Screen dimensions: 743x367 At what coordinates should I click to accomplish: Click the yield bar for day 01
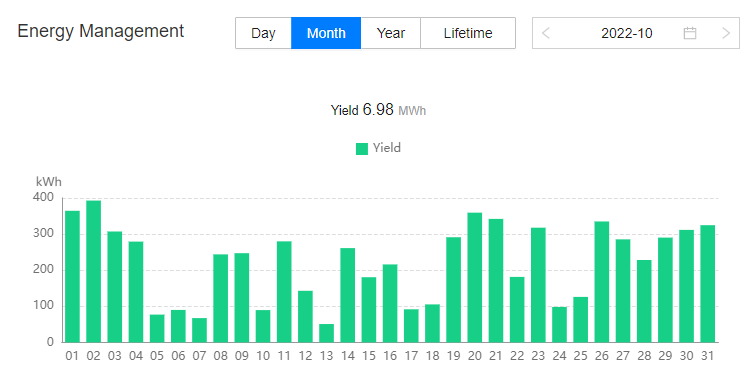[72, 277]
